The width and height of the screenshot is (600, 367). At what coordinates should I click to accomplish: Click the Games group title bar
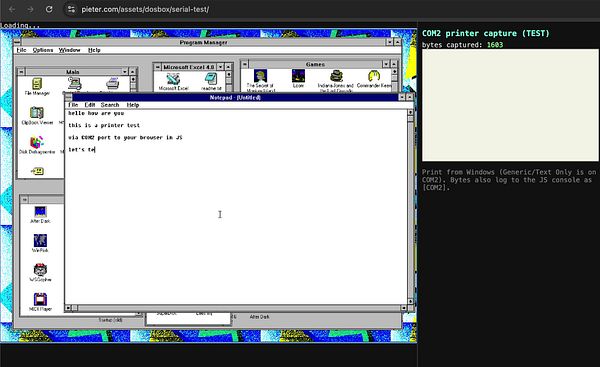click(315, 64)
